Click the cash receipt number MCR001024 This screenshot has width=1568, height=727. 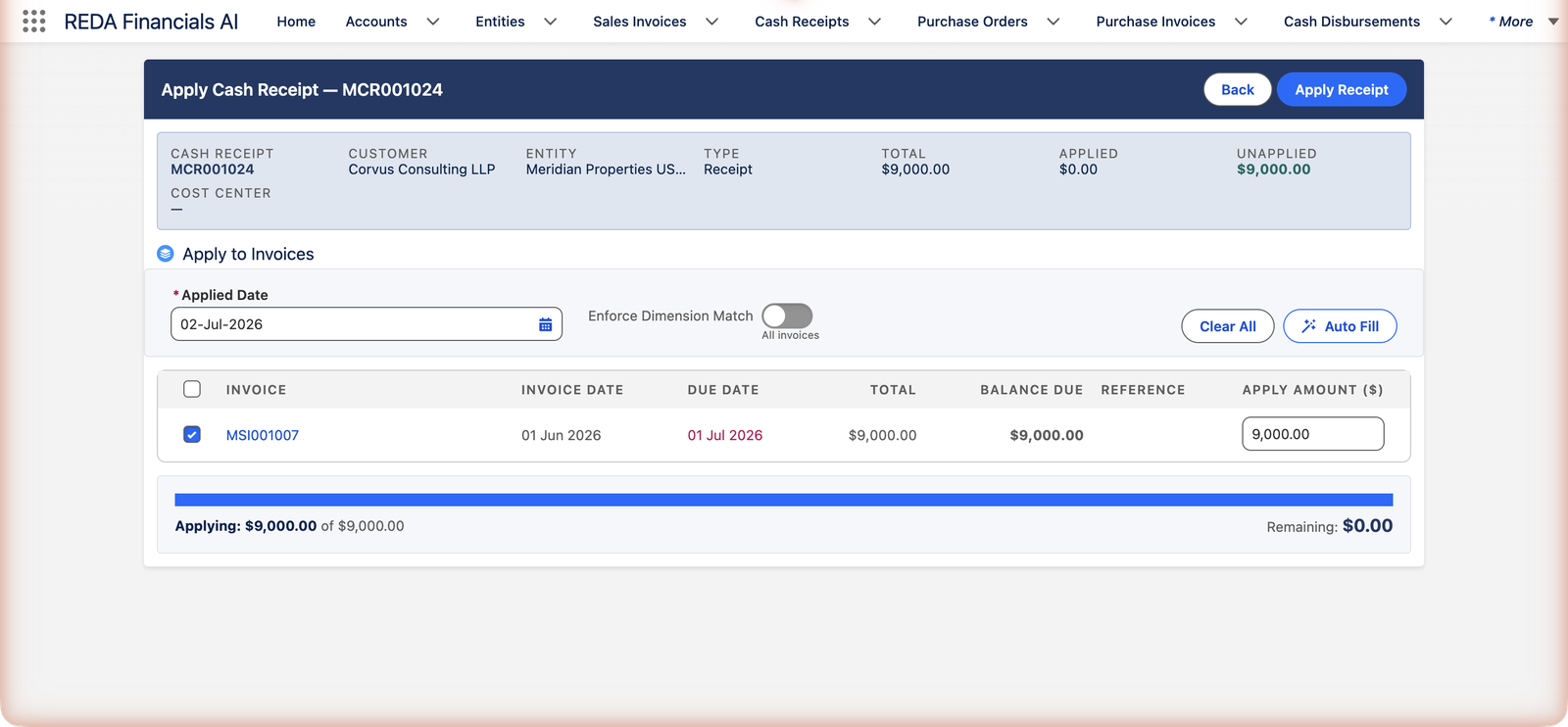pyautogui.click(x=213, y=170)
